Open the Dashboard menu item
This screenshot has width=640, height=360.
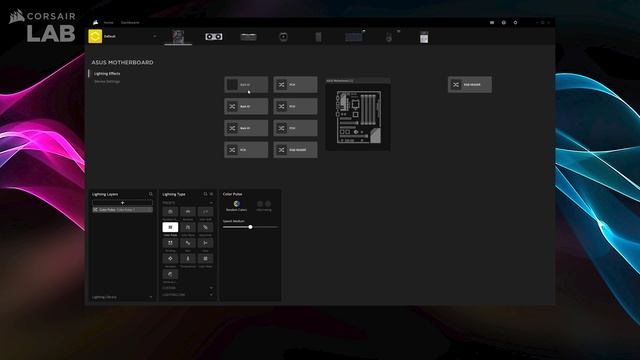click(x=130, y=23)
